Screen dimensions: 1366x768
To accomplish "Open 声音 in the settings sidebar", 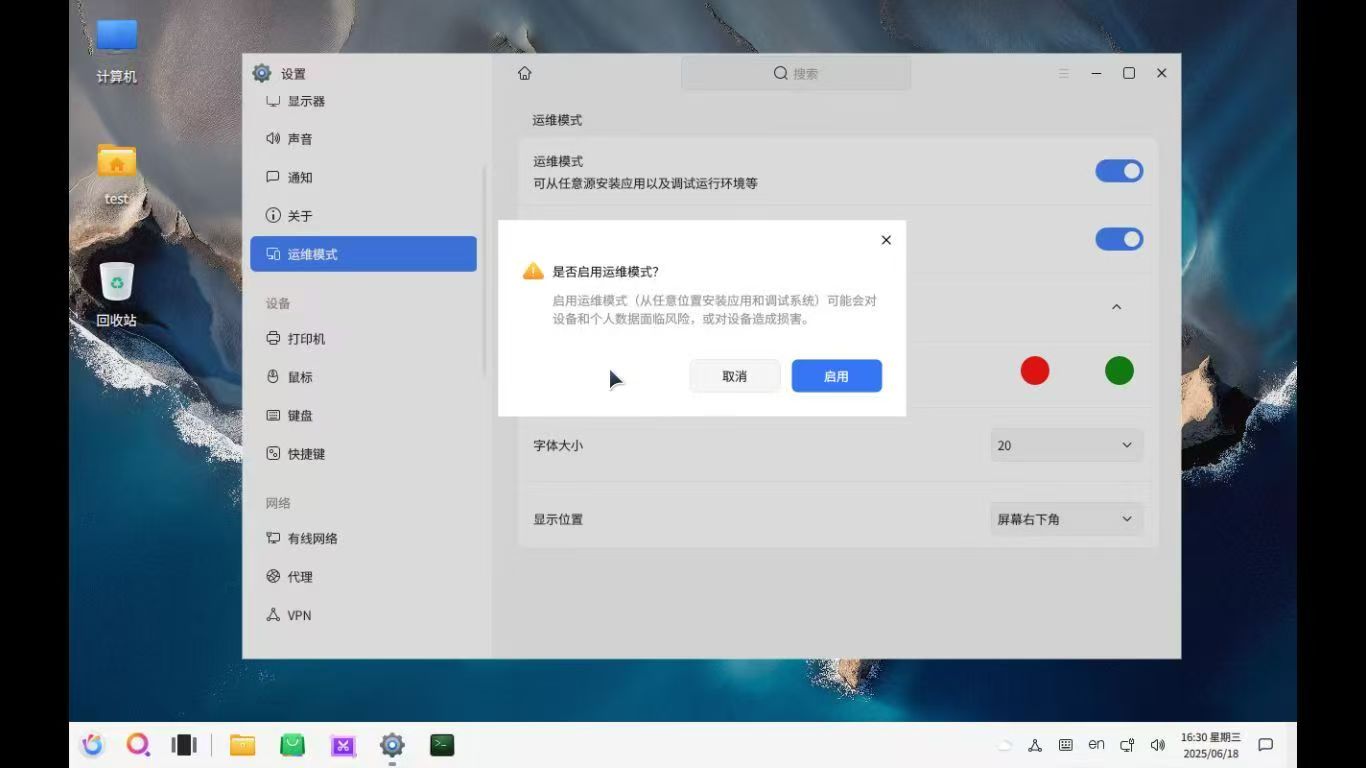I will 364,139.
